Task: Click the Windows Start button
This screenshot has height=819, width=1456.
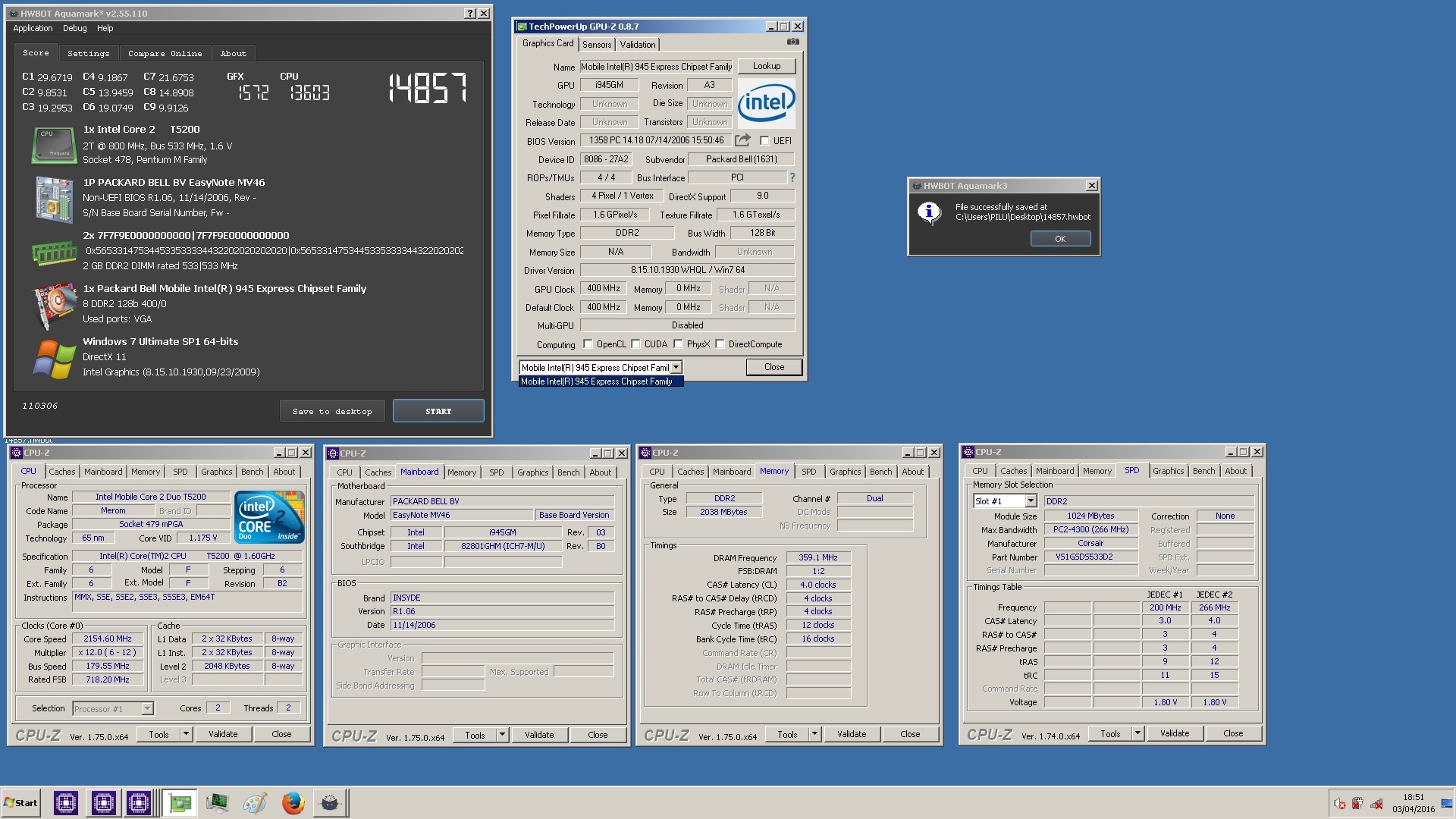Action: [20, 803]
